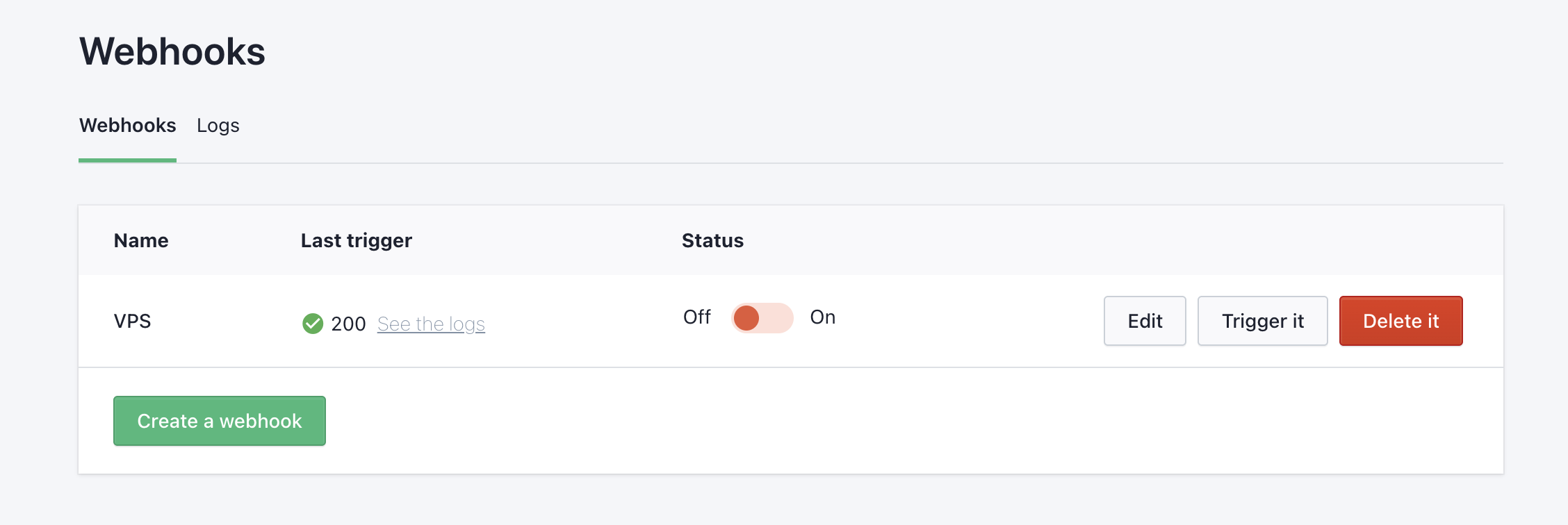1568x525 pixels.
Task: Click the Create a webhook button
Action: tap(220, 421)
